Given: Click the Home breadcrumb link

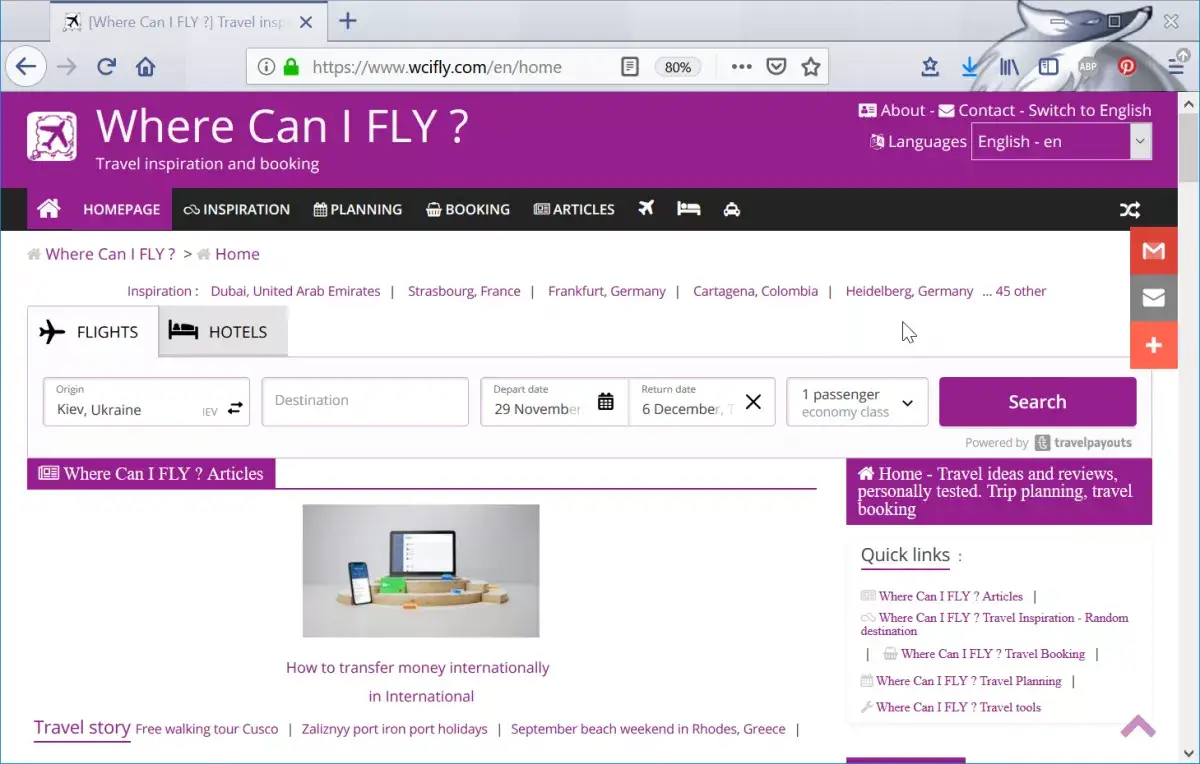Looking at the screenshot, I should tap(237, 254).
